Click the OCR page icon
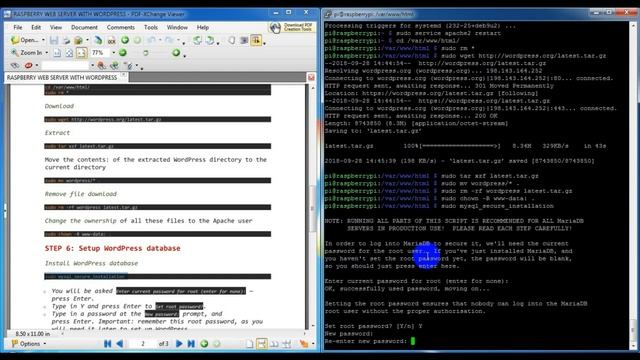Screen dimensions: 640x360 pos(111,40)
